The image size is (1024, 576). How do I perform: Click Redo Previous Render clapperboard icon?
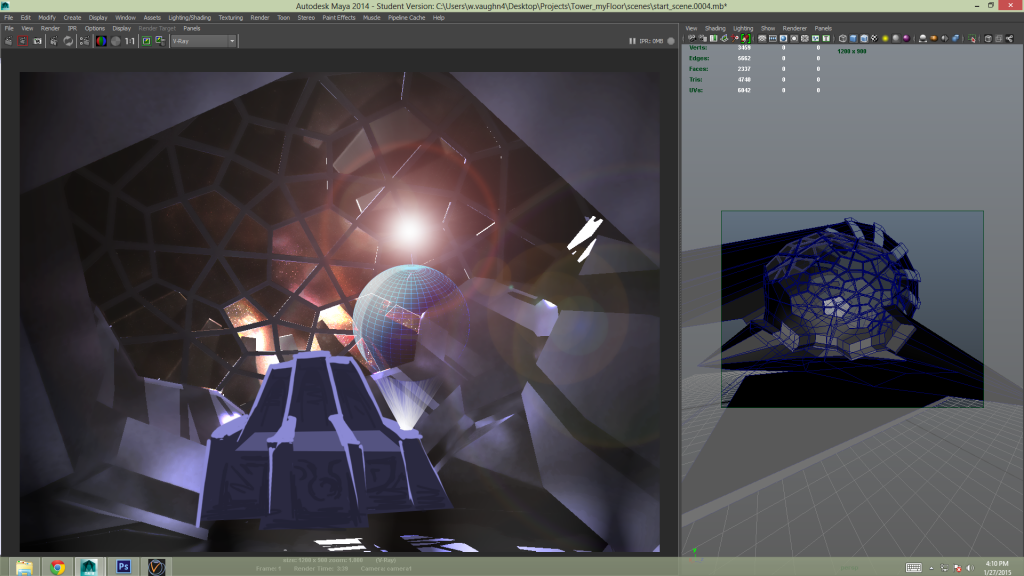(x=8, y=40)
